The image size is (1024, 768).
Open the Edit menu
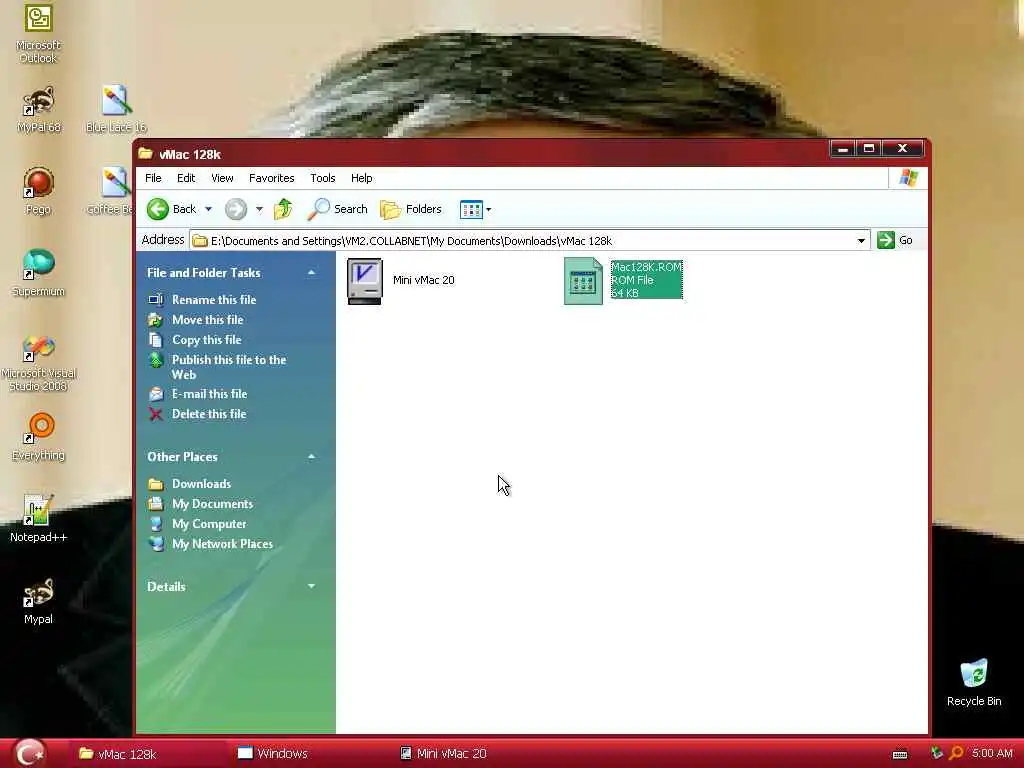[186, 178]
